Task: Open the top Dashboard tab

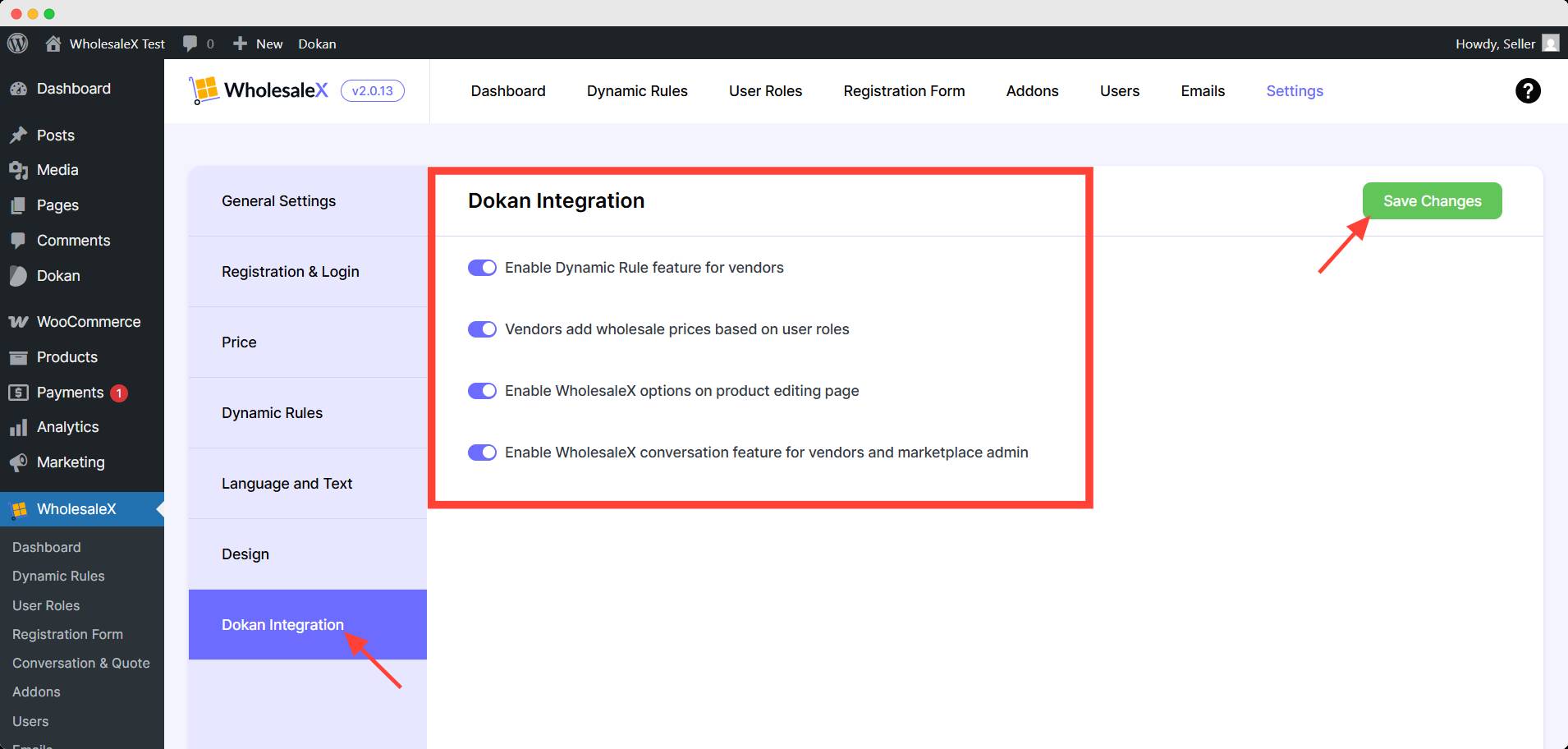Action: pos(508,91)
